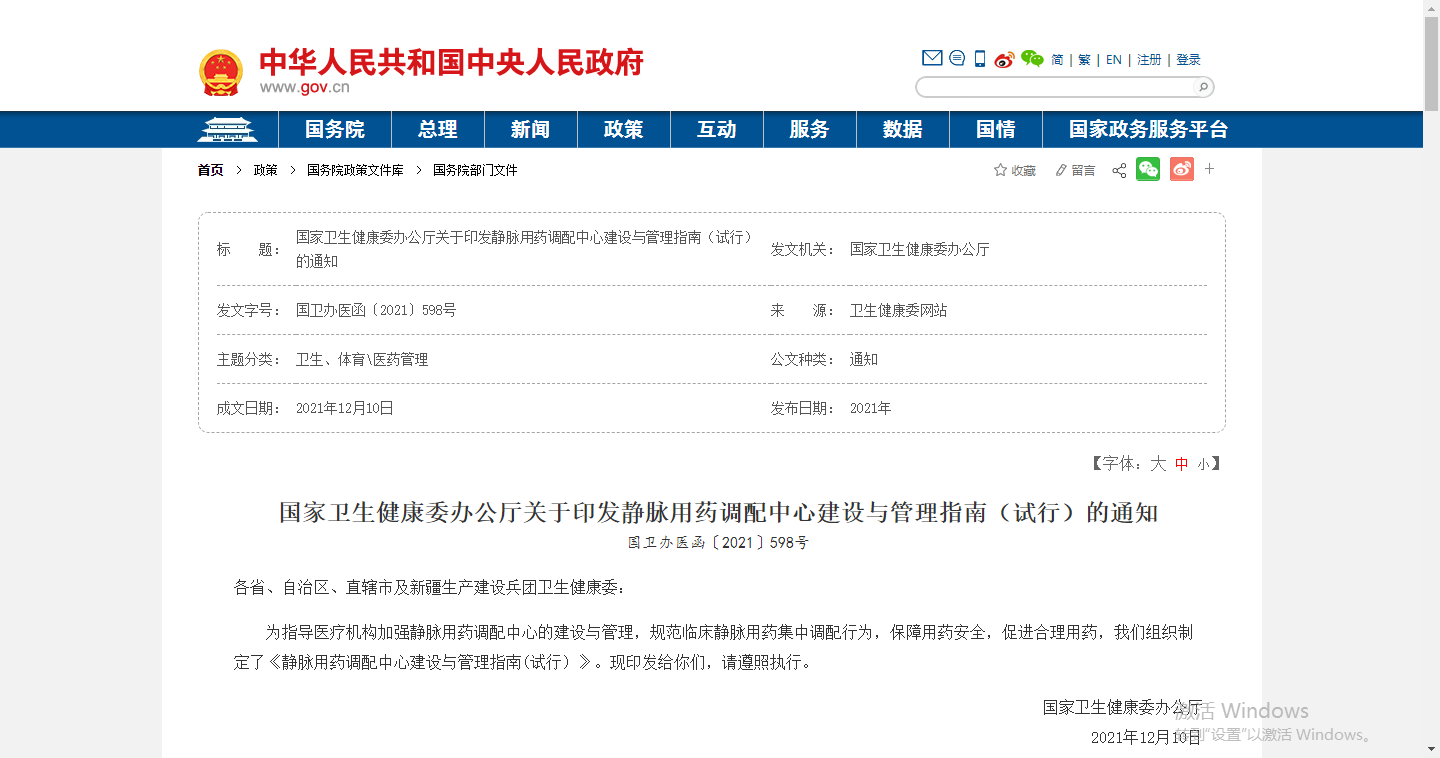Click the share network icon
The image size is (1440, 758).
[1119, 171]
